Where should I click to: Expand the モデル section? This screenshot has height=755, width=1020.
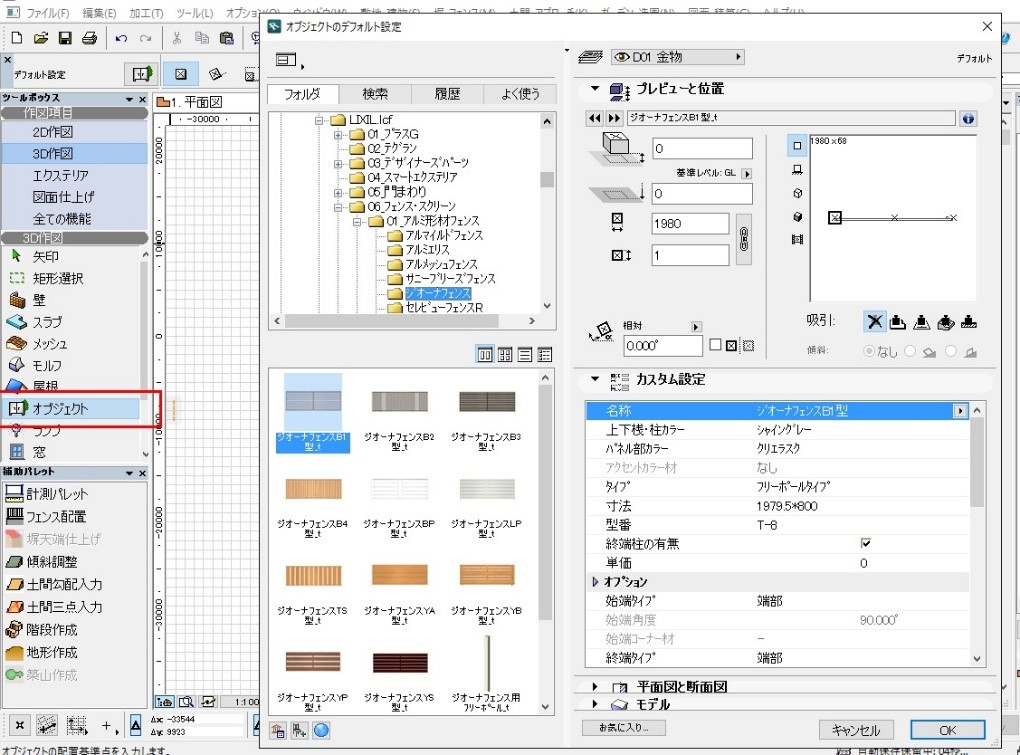[595, 704]
